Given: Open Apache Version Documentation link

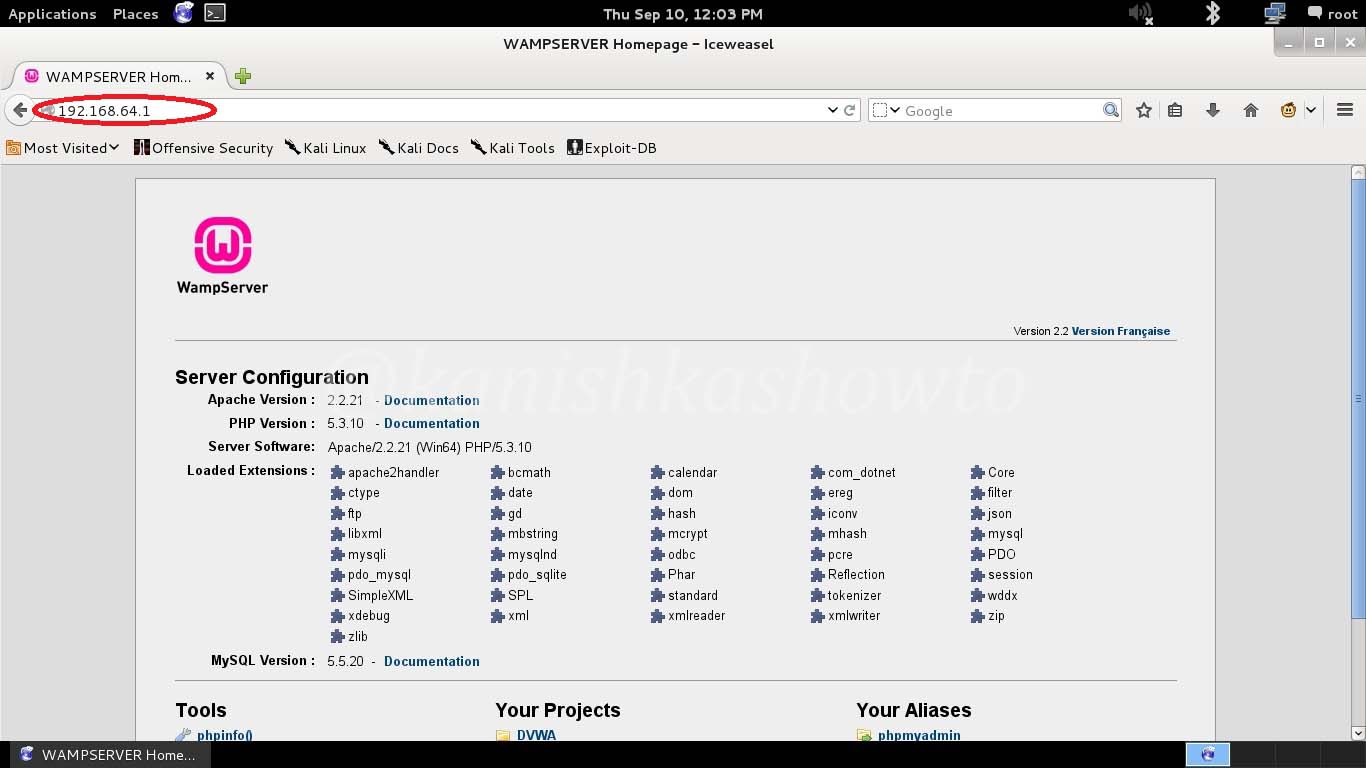Looking at the screenshot, I should pos(432,400).
